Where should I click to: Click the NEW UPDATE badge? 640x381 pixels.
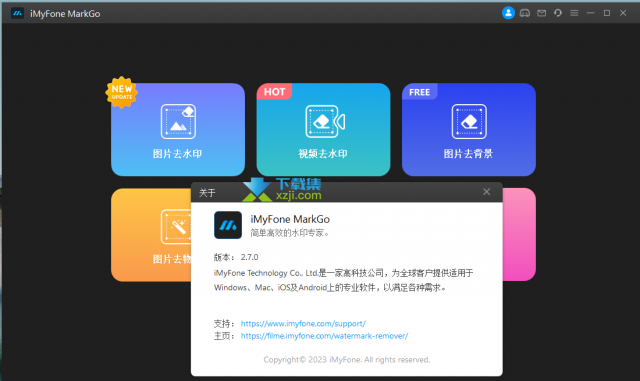pos(121,92)
